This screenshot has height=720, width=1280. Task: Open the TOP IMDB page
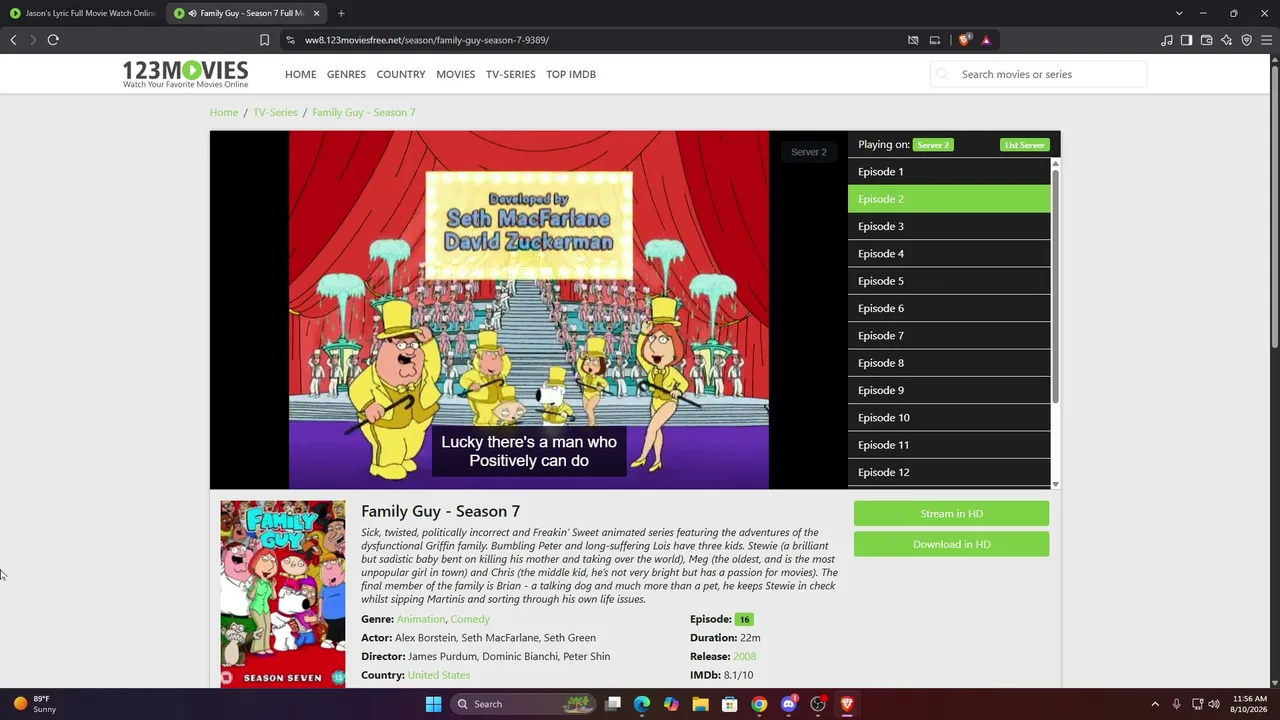click(571, 74)
